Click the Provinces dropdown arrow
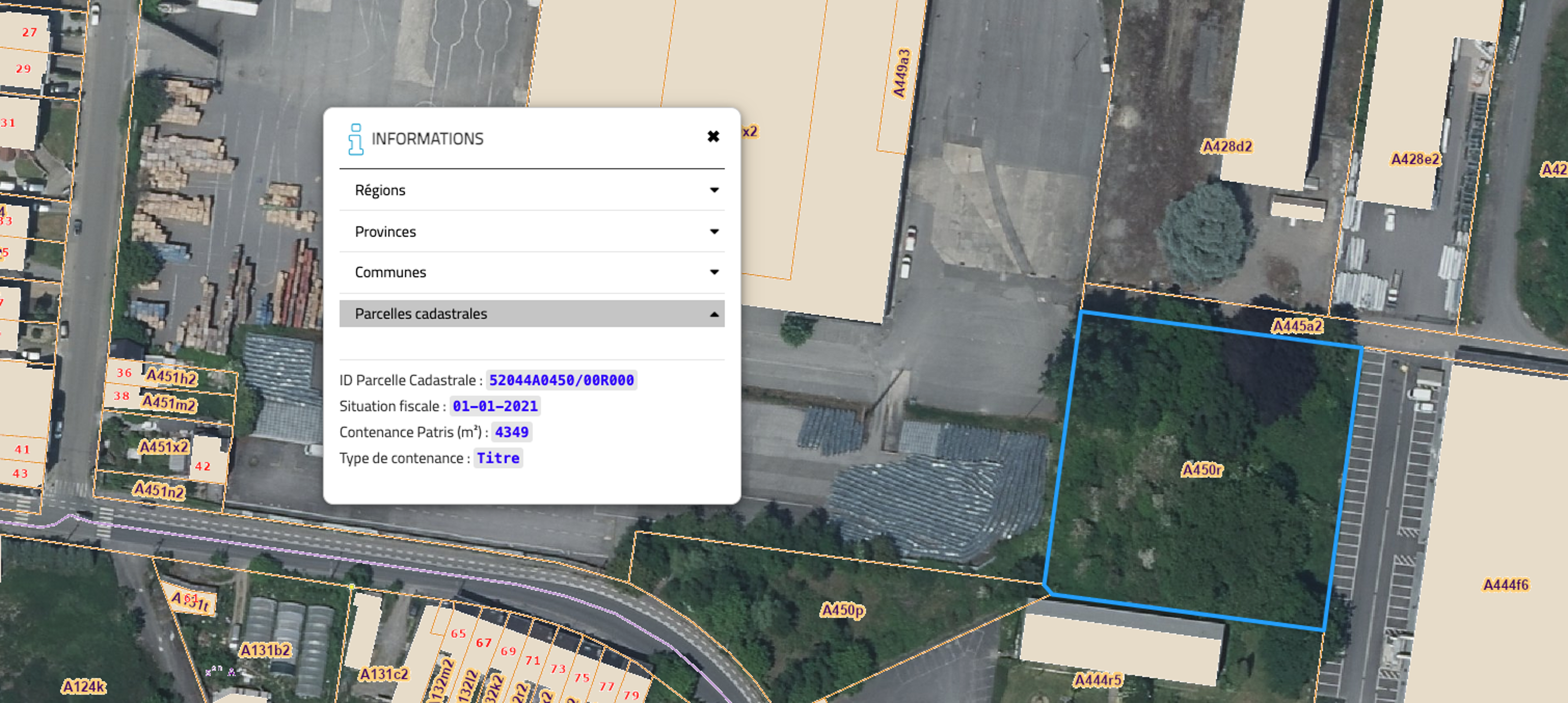1568x703 pixels. click(714, 231)
